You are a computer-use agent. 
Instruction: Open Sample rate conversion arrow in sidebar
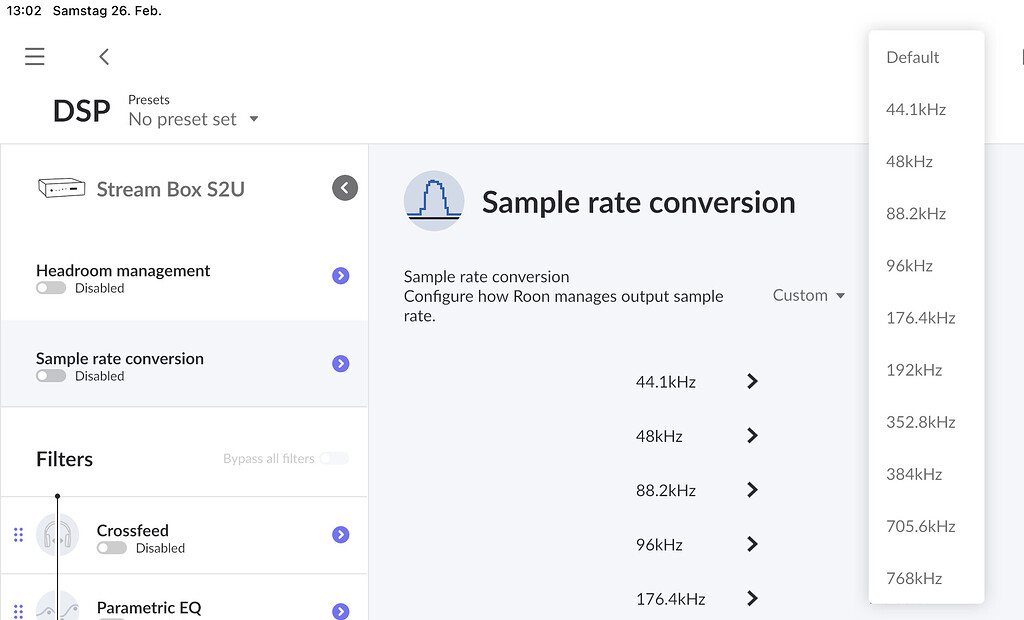click(x=341, y=364)
